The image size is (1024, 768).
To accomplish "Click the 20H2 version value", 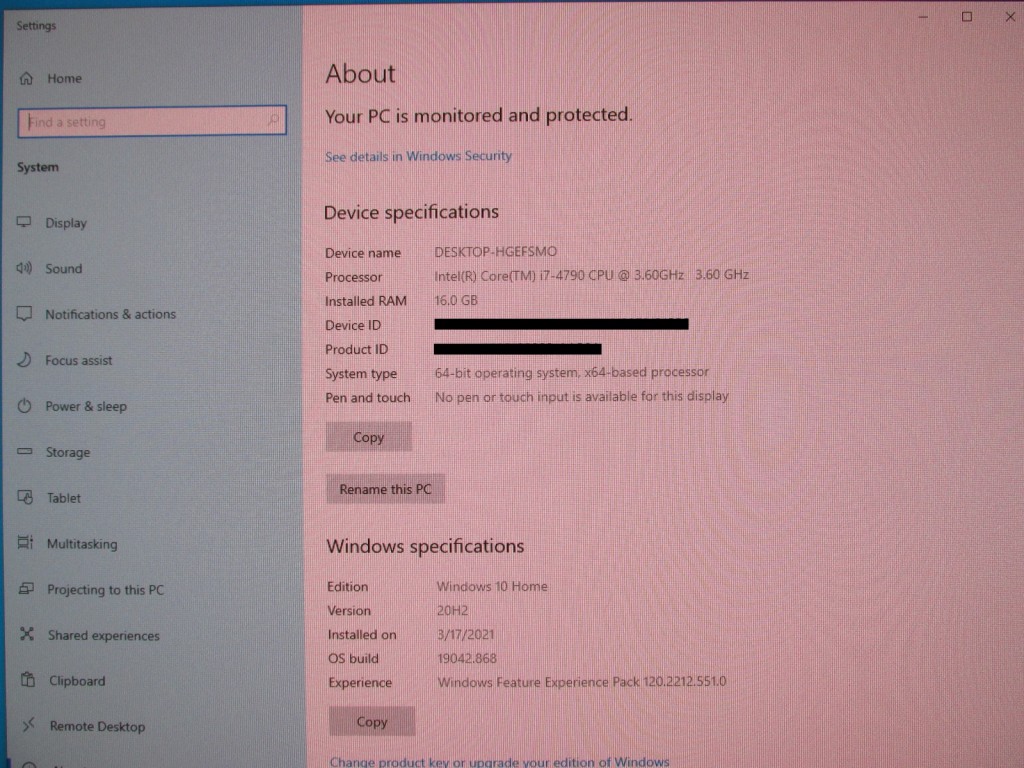I will pos(453,611).
